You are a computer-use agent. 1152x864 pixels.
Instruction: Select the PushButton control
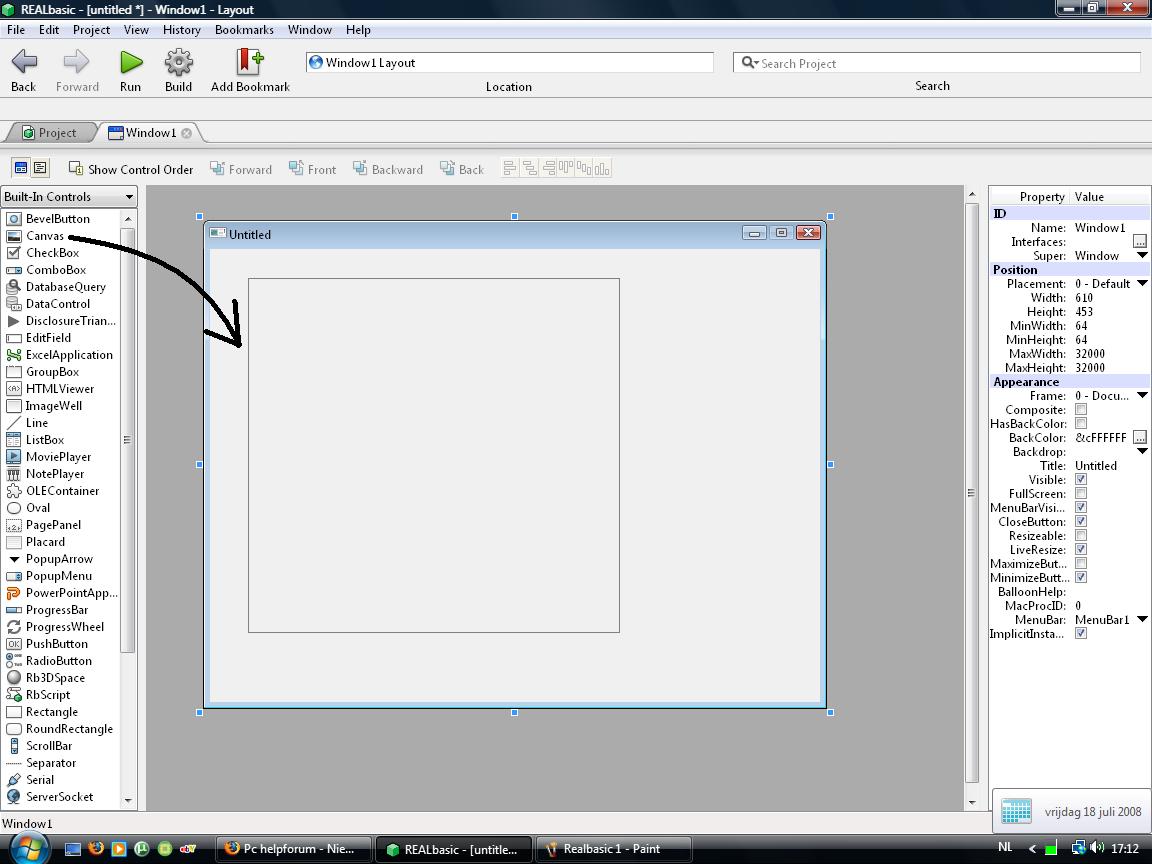tap(54, 643)
